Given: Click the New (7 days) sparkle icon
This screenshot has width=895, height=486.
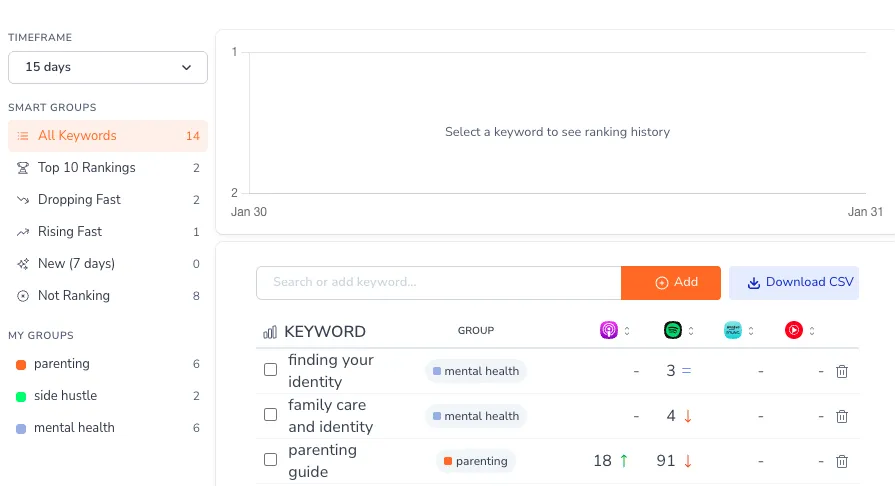Looking at the screenshot, I should [x=23, y=264].
